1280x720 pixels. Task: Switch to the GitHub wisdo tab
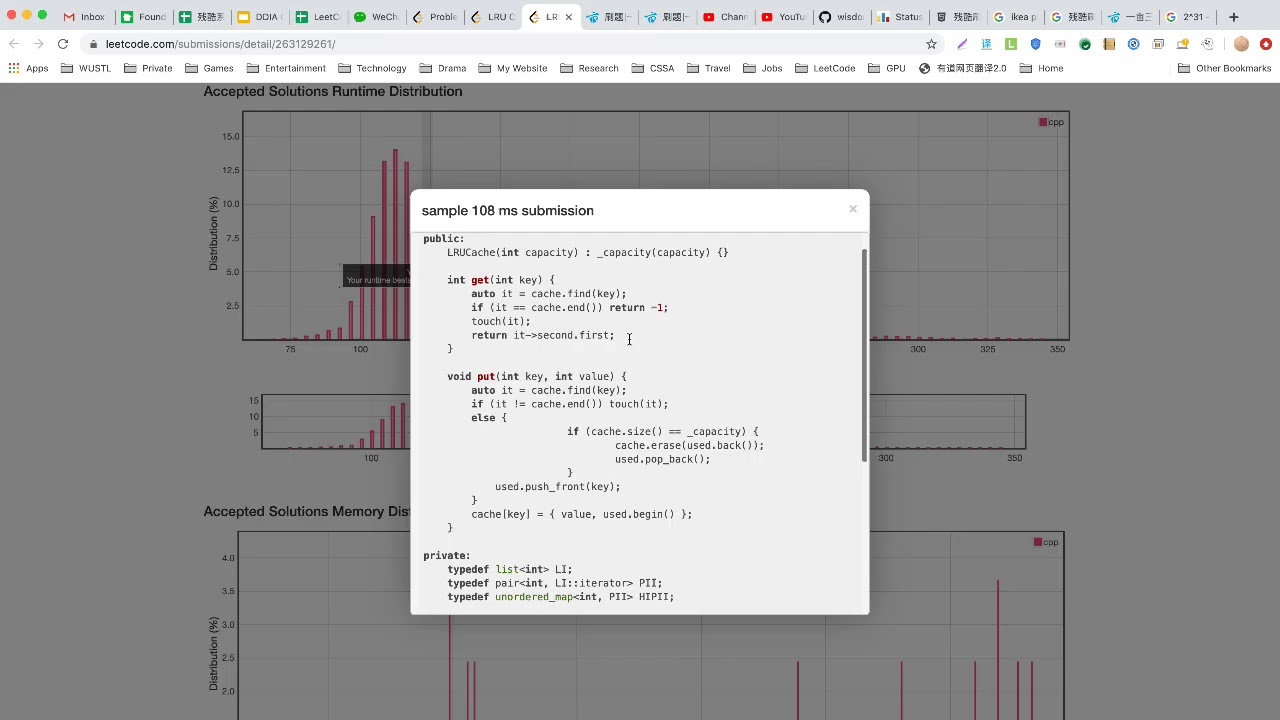pyautogui.click(x=840, y=17)
